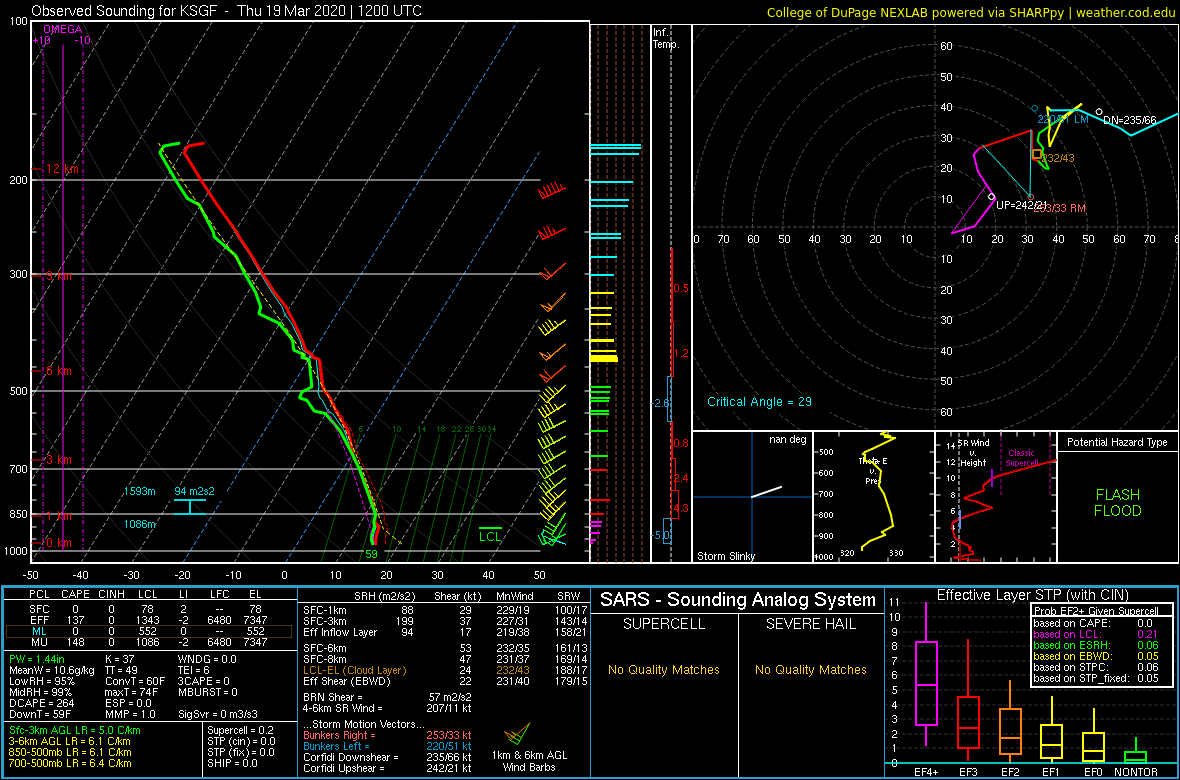The height and width of the screenshot is (780, 1180).
Task: Click the 700-500mb LR = 6.4 C/km line
Action: tap(71, 763)
